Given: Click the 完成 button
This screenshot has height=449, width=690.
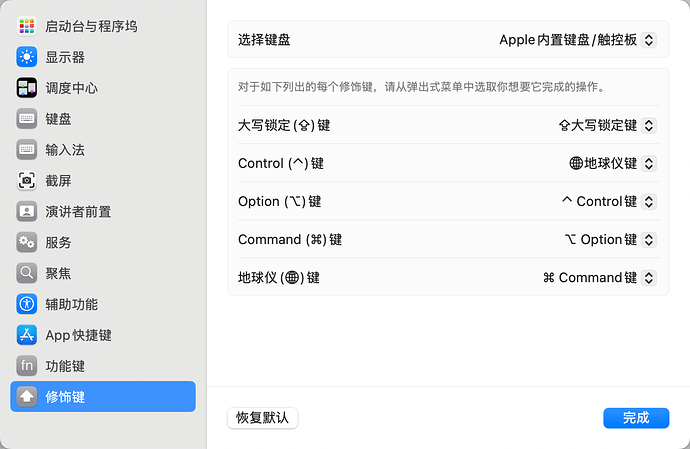Looking at the screenshot, I should click(x=636, y=418).
